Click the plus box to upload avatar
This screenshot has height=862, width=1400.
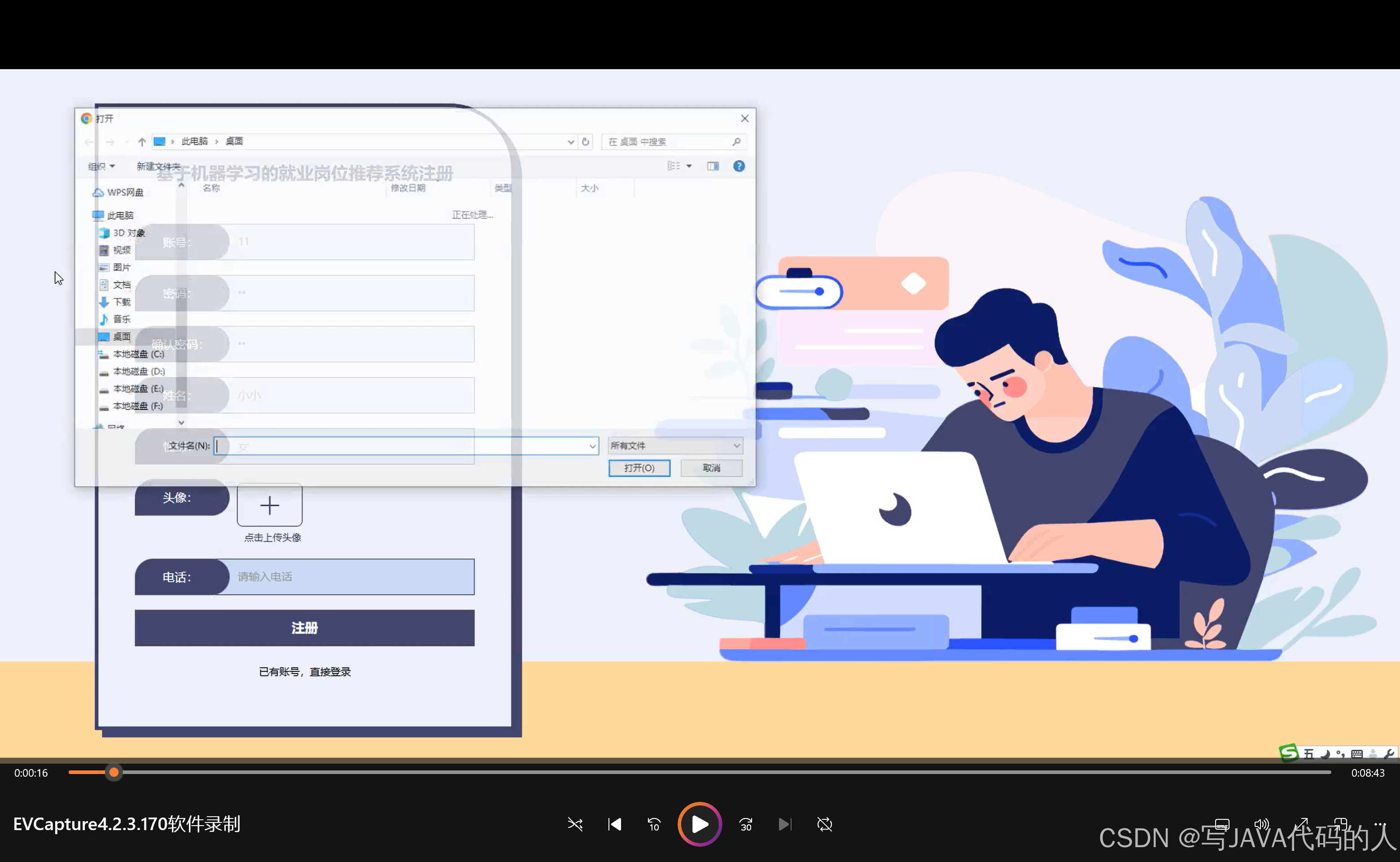click(x=270, y=505)
